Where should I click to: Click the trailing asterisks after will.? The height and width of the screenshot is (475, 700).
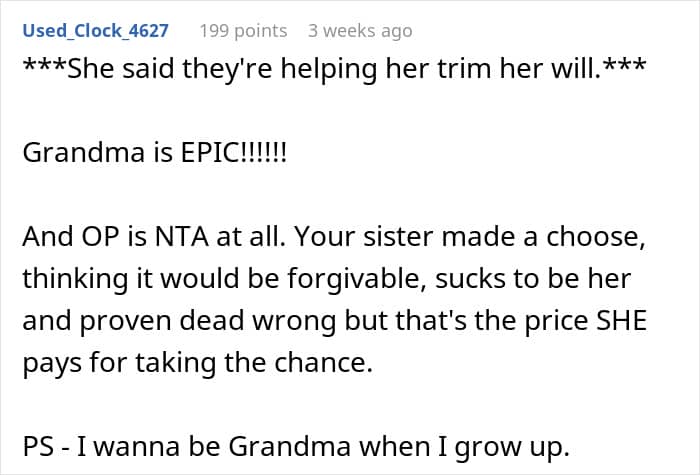624,65
